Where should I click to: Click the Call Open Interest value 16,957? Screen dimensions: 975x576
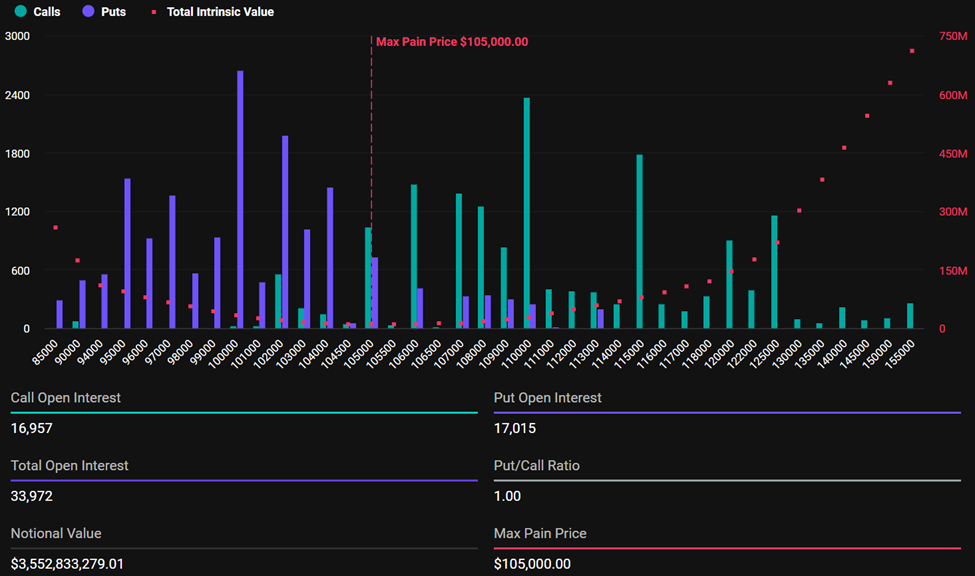click(x=32, y=428)
